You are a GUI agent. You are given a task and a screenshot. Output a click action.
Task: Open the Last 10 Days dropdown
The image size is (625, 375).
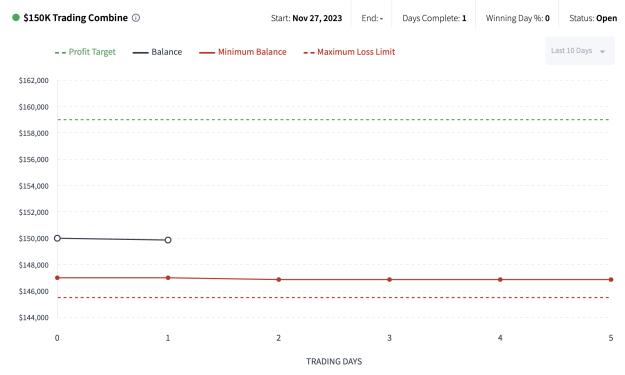[579, 51]
